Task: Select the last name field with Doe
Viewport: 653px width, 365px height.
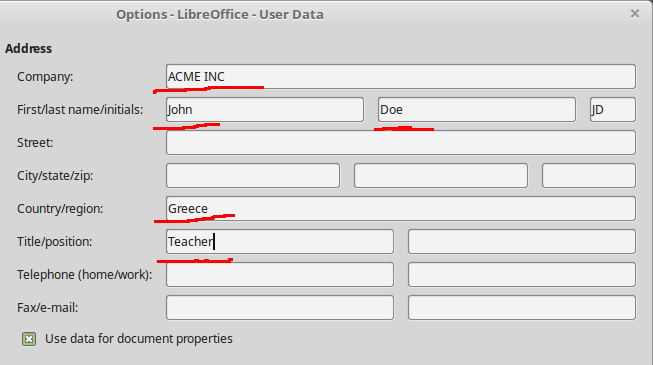Action: 477,110
